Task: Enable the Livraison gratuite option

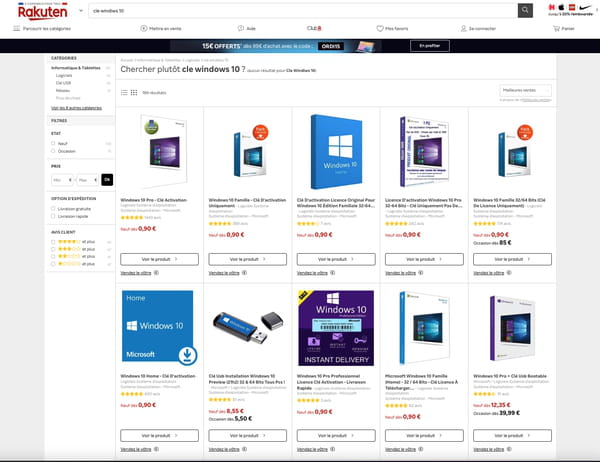Action: pyautogui.click(x=53, y=209)
